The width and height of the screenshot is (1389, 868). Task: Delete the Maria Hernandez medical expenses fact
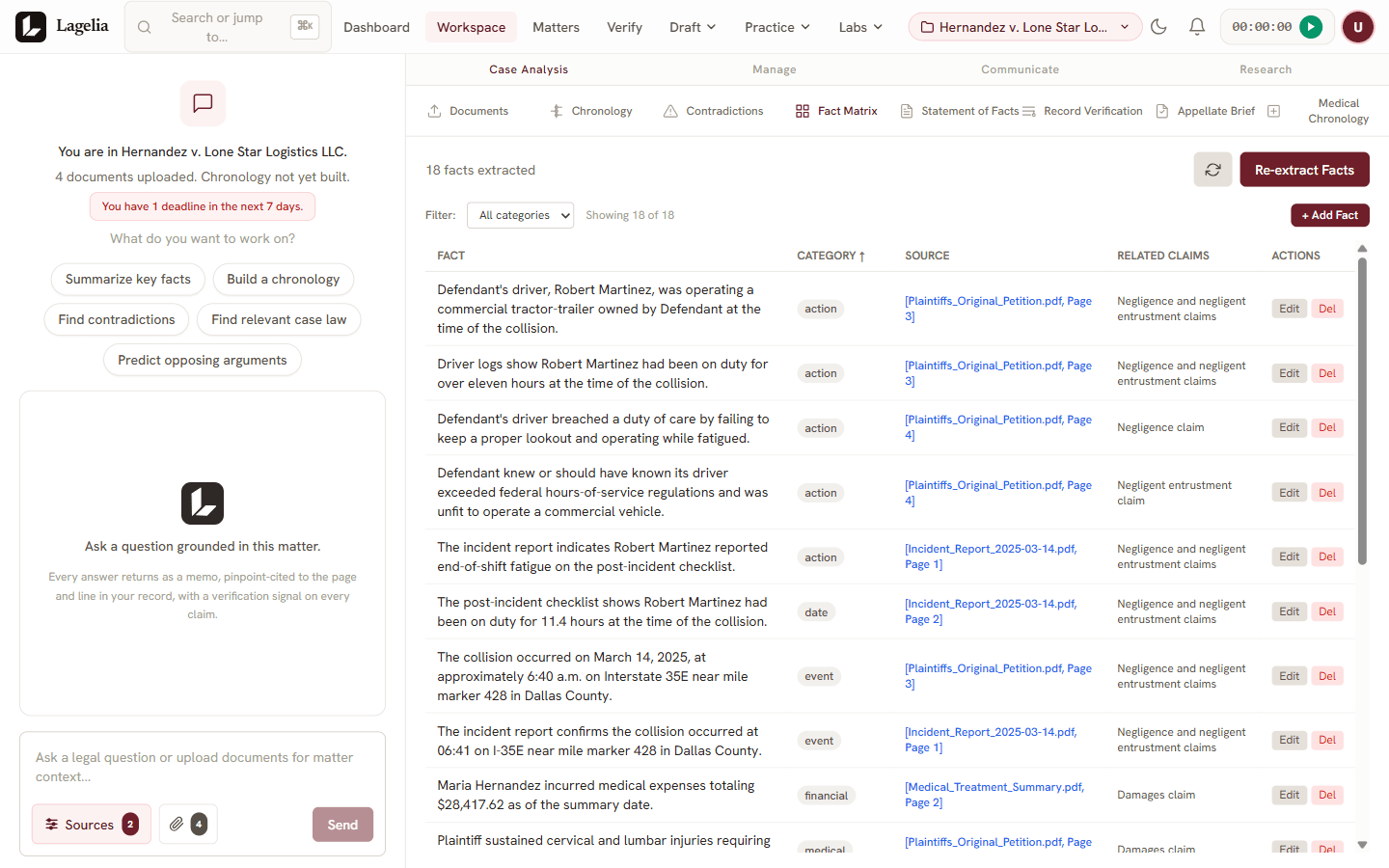[1327, 795]
